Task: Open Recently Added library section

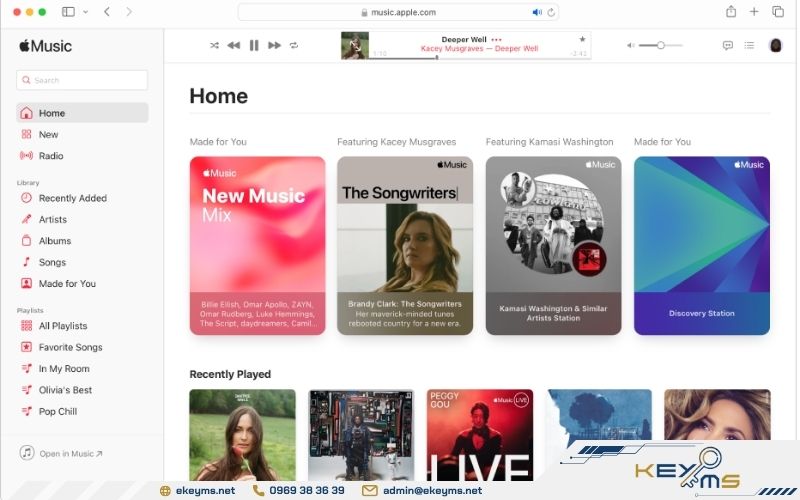Action: point(82,198)
